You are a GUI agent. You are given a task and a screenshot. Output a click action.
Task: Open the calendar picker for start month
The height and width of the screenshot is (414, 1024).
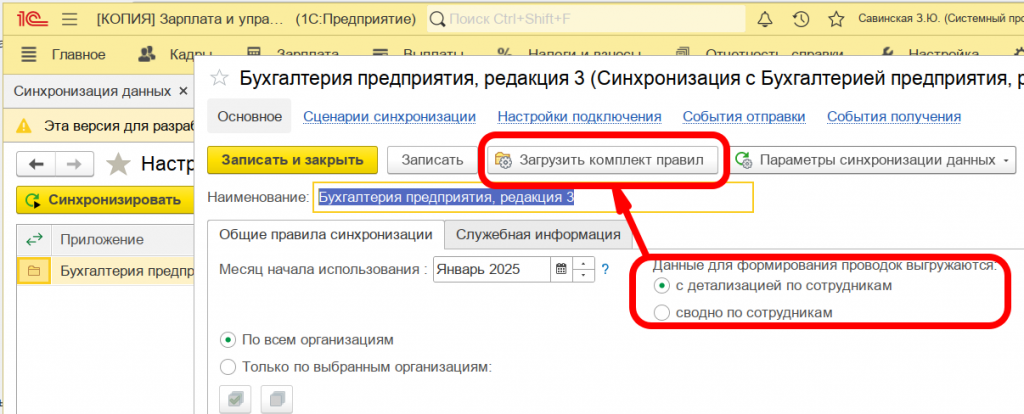pos(560,268)
